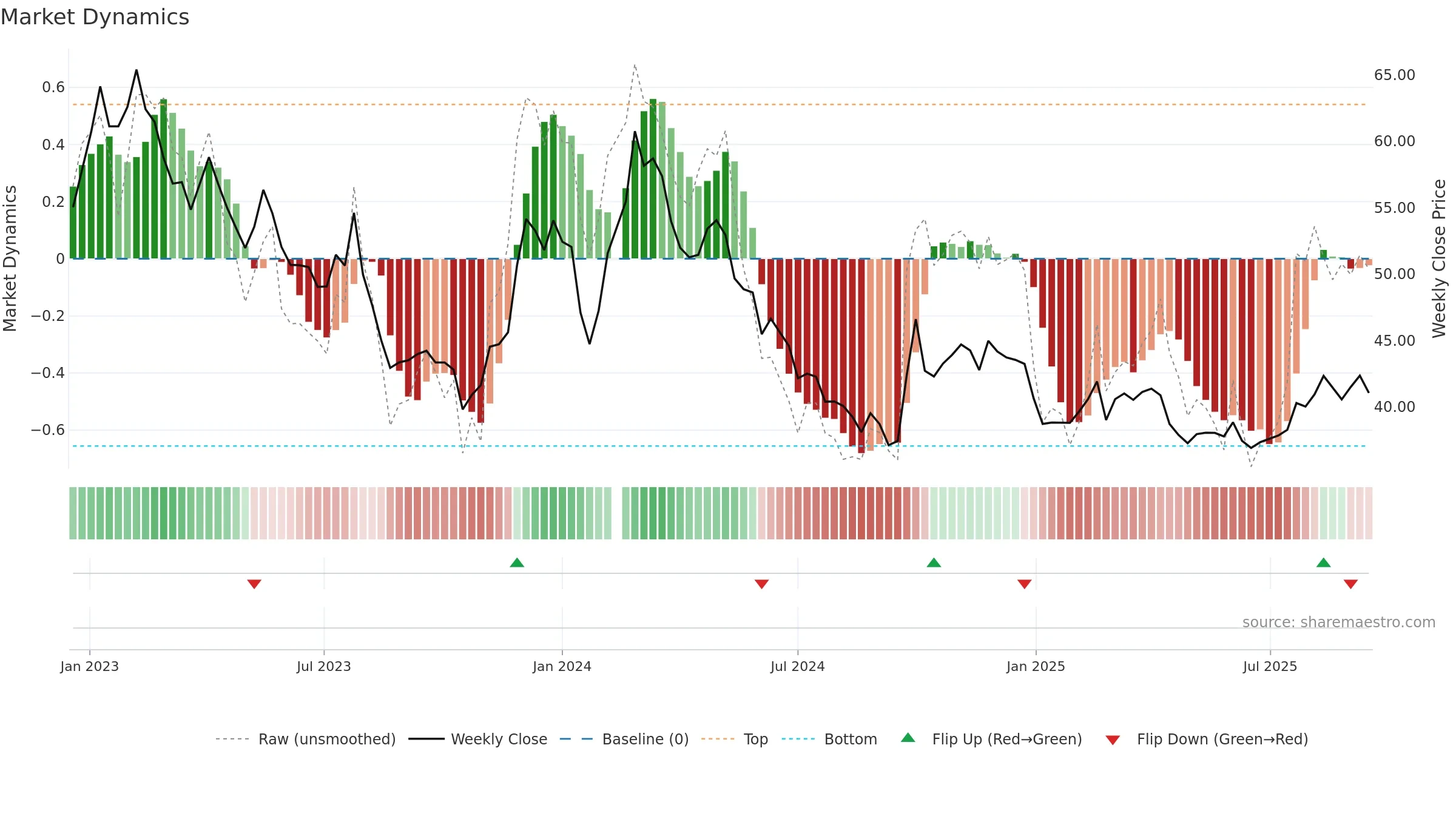1456x819 pixels.
Task: Click the red Flip Down legend triangle icon
Action: click(x=1113, y=740)
